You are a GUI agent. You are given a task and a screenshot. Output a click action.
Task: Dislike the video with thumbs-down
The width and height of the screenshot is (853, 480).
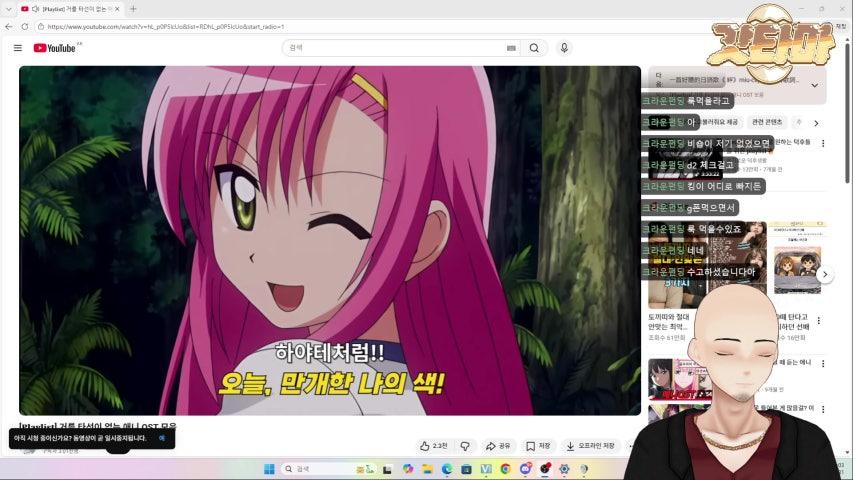pos(465,446)
